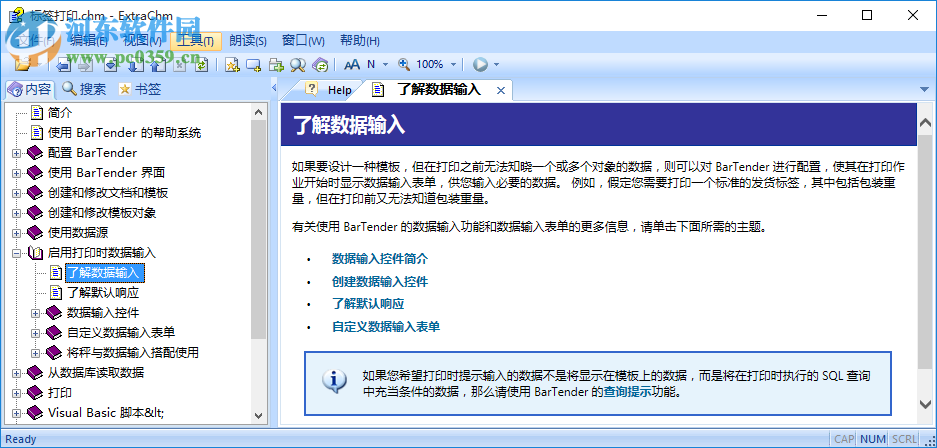Viewport: 937px width, 448px height.
Task: Expand the 将秤与数据输入搭配使用 node
Action: [35, 353]
